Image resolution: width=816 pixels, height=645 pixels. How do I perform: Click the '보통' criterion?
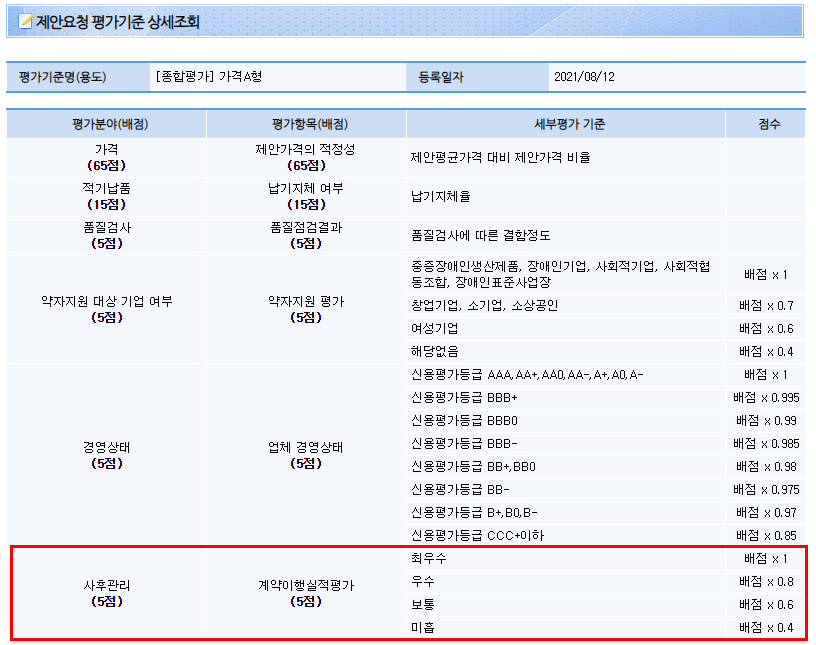coord(423,604)
